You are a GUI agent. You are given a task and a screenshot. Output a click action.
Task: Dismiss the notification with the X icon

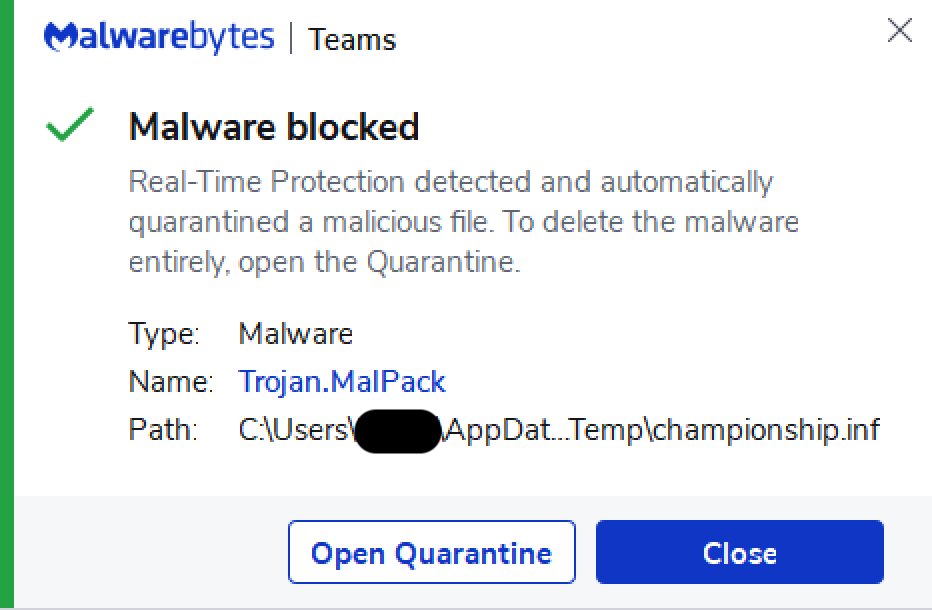tap(899, 32)
